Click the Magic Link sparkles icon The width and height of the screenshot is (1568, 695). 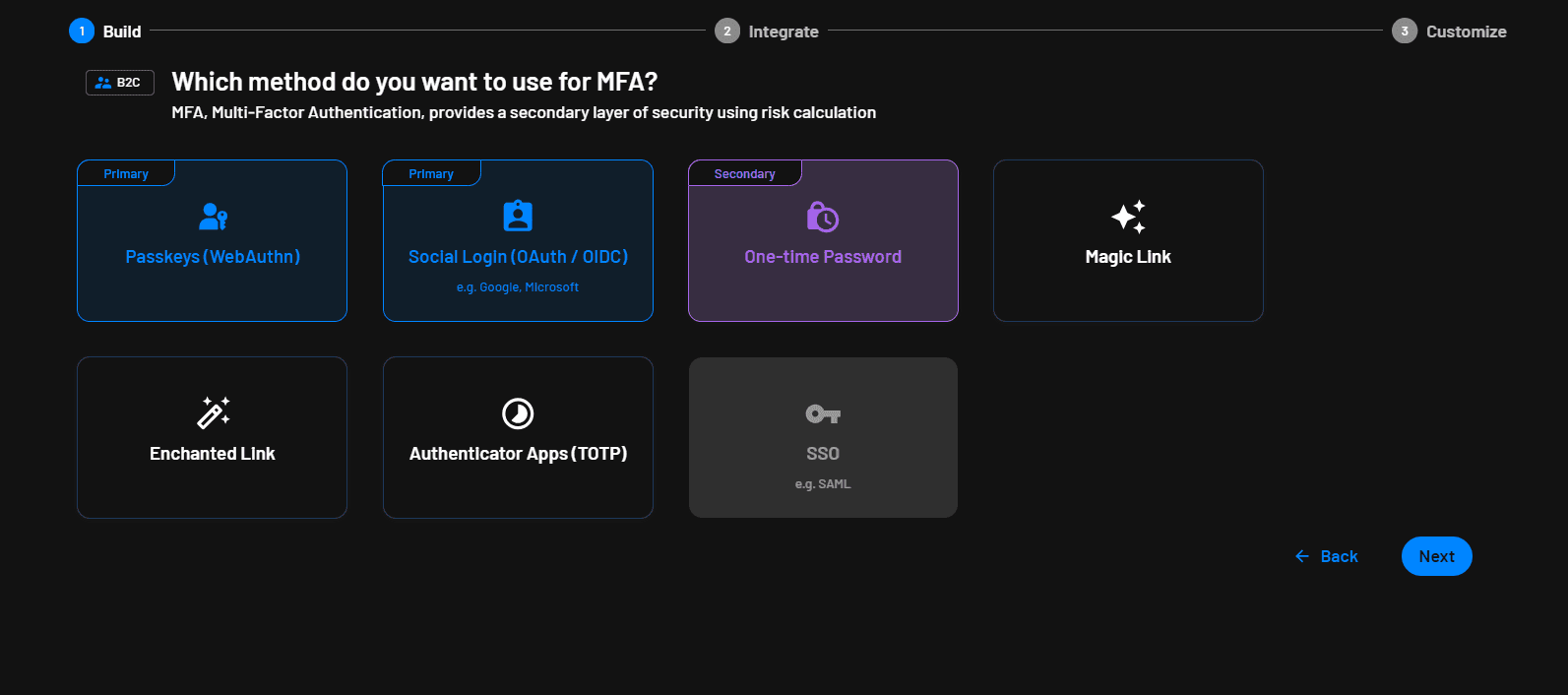point(1128,217)
